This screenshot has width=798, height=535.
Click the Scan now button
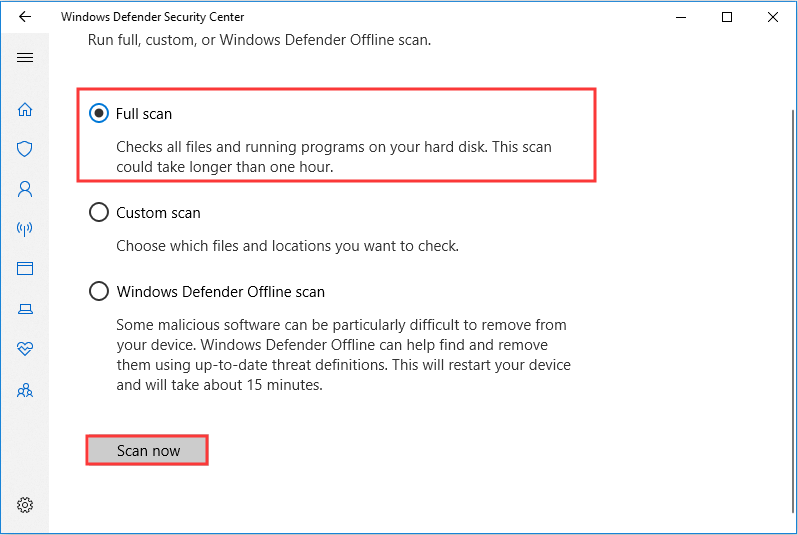point(147,450)
